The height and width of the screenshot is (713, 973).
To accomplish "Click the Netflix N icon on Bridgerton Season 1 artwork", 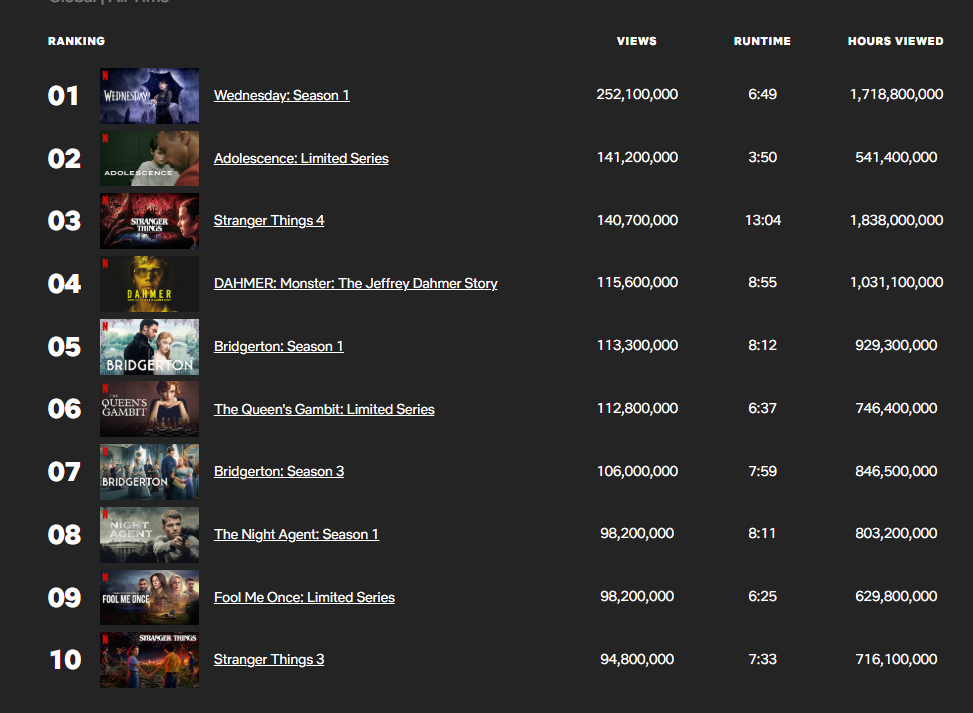I will (x=106, y=328).
